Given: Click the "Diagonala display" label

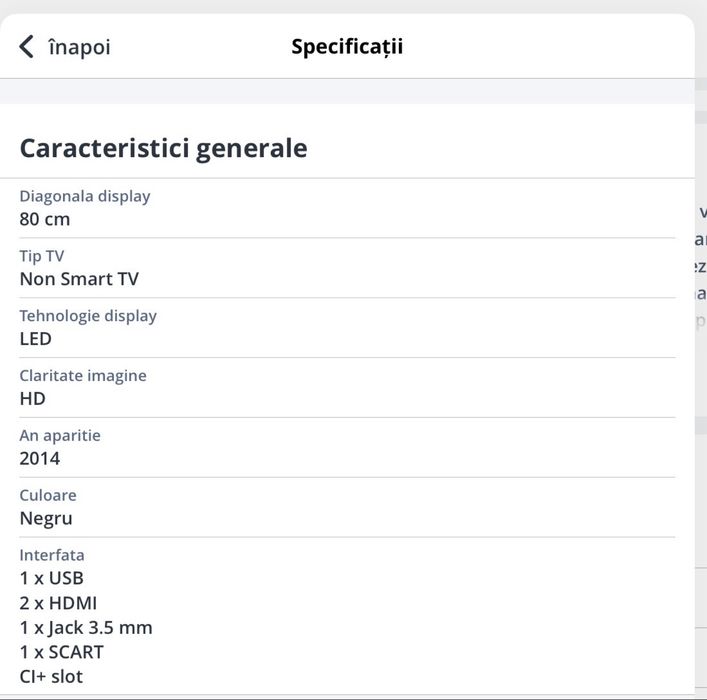Looking at the screenshot, I should (x=85, y=196).
